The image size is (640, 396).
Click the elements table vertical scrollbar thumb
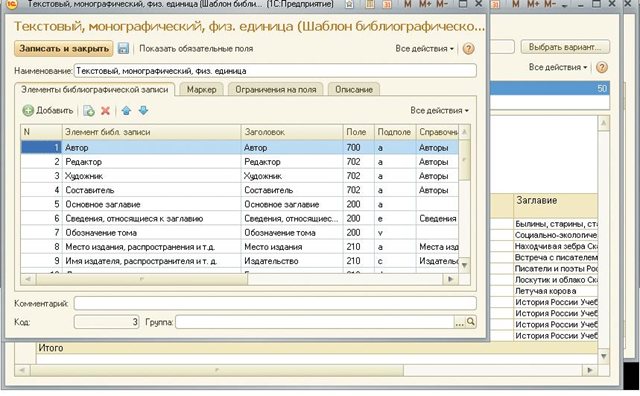click(464, 160)
